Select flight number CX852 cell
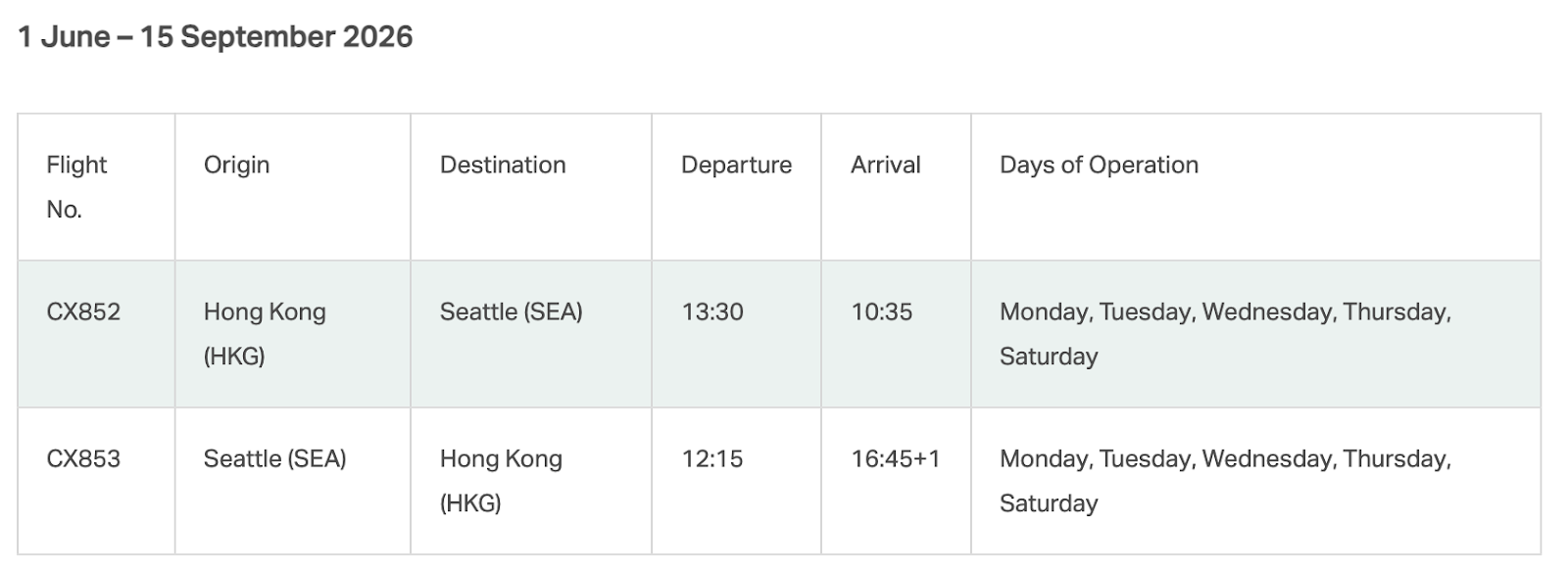The image size is (1568, 573). coord(96,334)
